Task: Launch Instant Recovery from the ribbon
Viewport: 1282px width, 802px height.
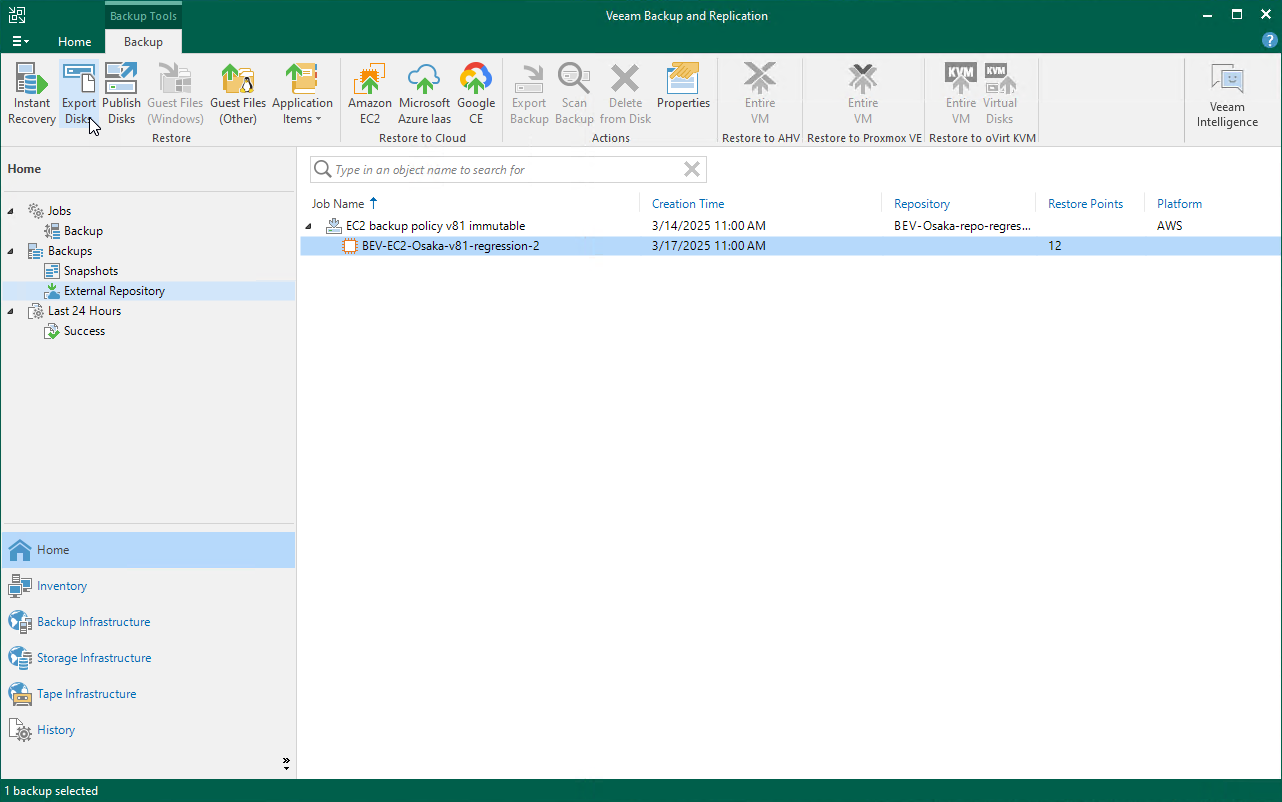Action: 32,94
